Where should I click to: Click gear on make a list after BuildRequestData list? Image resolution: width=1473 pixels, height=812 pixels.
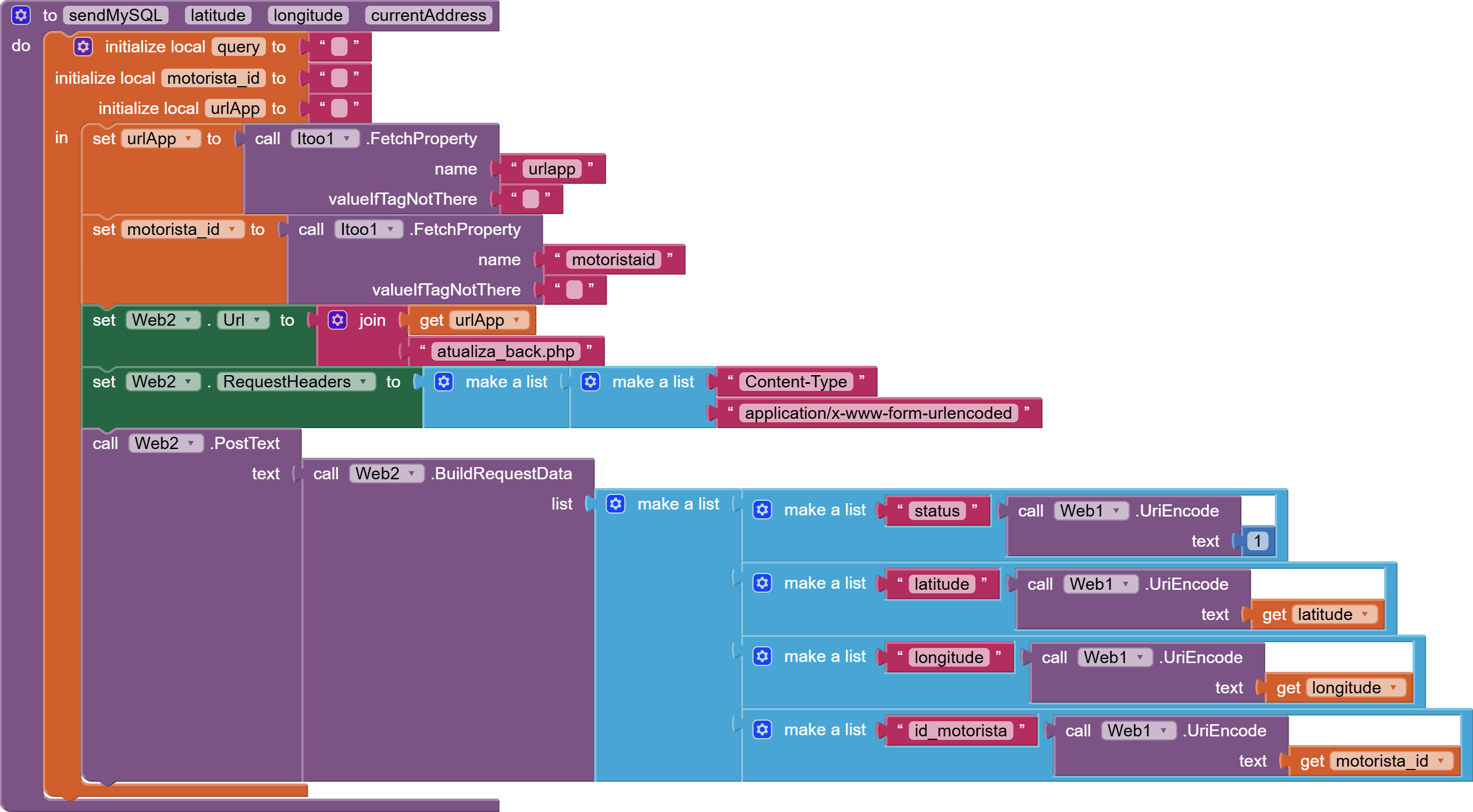(x=615, y=504)
